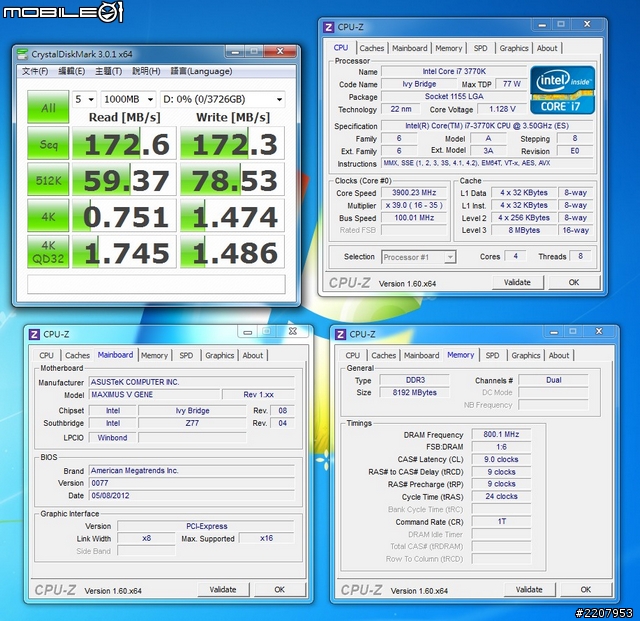
Task: Open the 編輯(E) menu in CrystalDiskMark
Action: [x=71, y=71]
